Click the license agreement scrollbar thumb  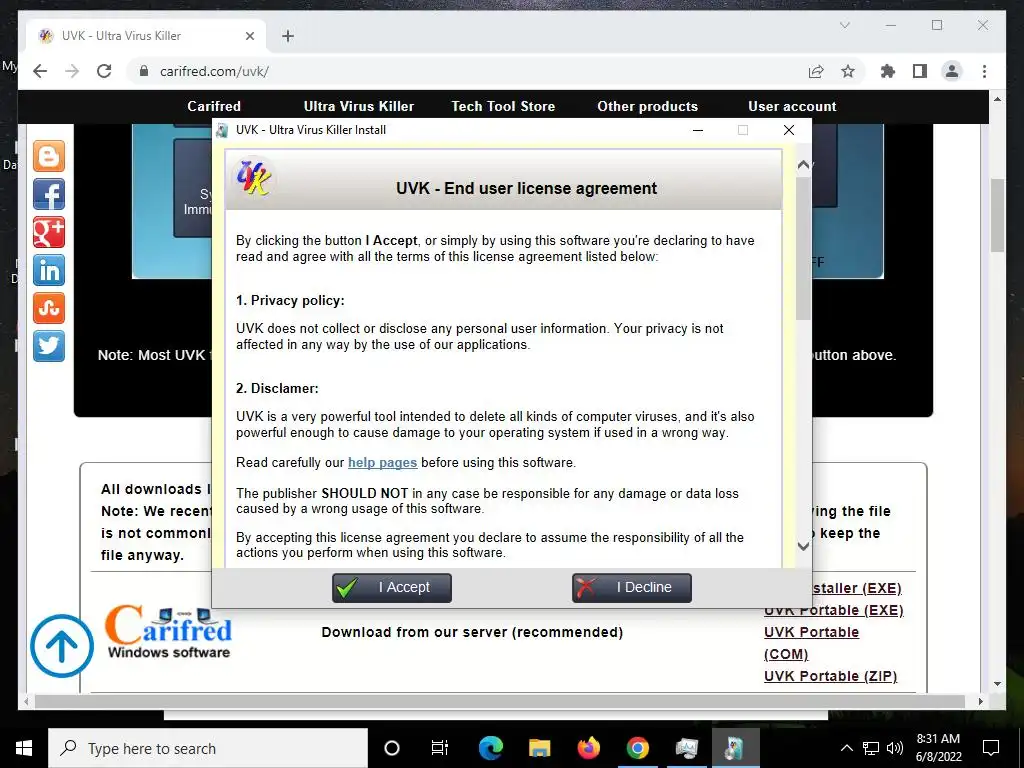pos(803,248)
